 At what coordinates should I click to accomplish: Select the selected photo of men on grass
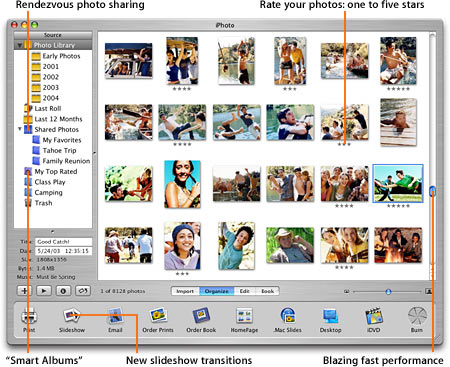click(398, 183)
